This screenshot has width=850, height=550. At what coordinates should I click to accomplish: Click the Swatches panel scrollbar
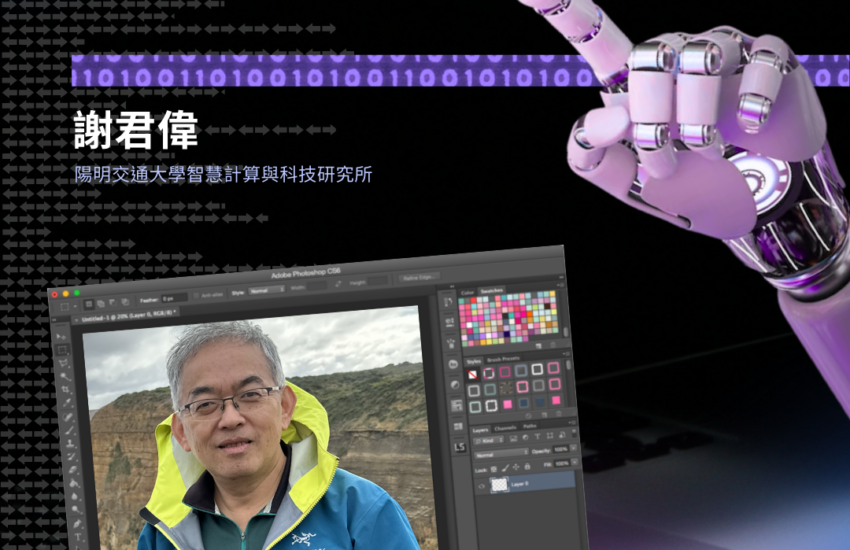565,332
